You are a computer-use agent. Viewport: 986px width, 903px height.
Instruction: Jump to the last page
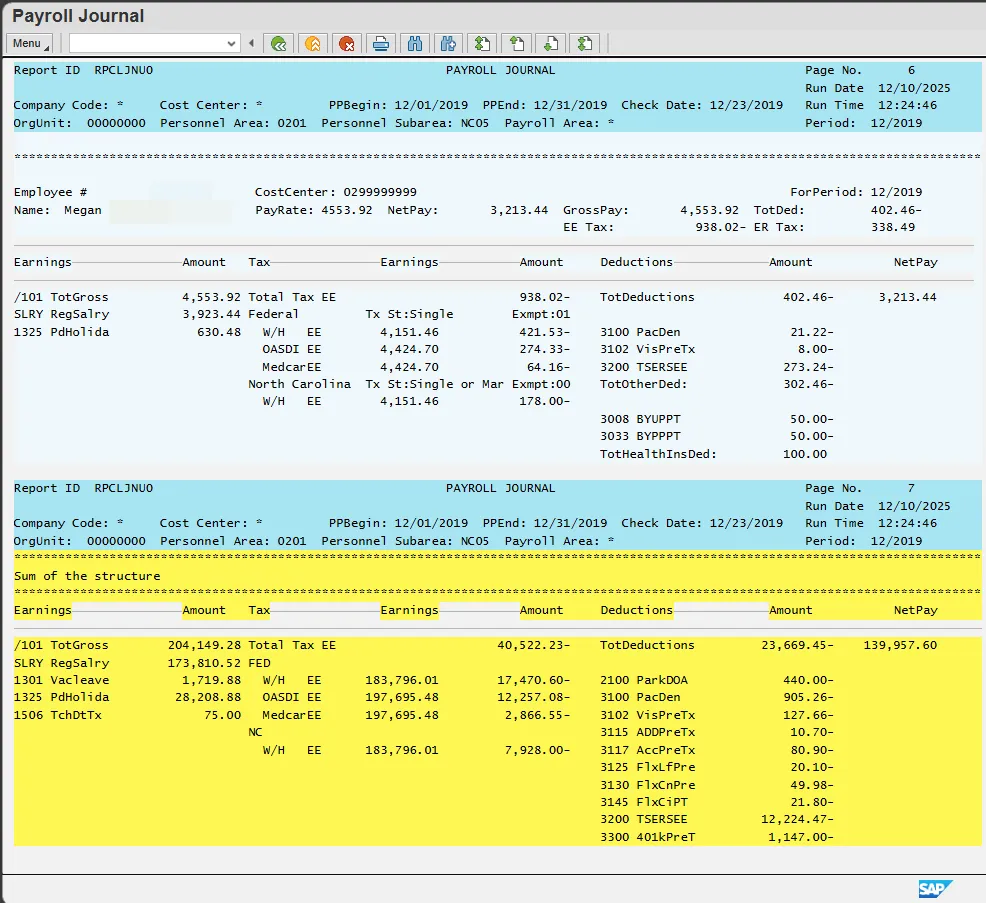tap(585, 43)
